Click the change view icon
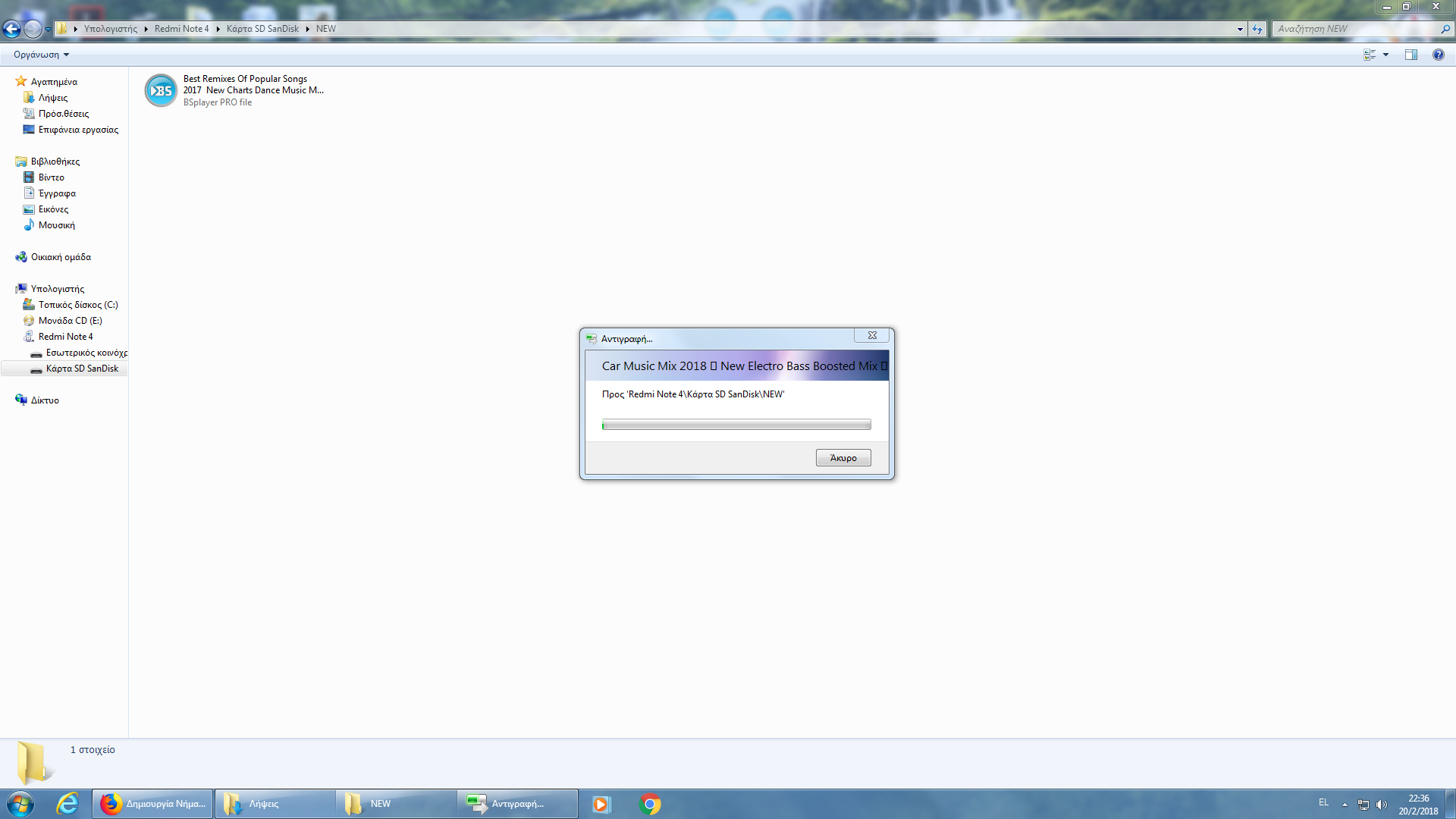 point(1370,55)
